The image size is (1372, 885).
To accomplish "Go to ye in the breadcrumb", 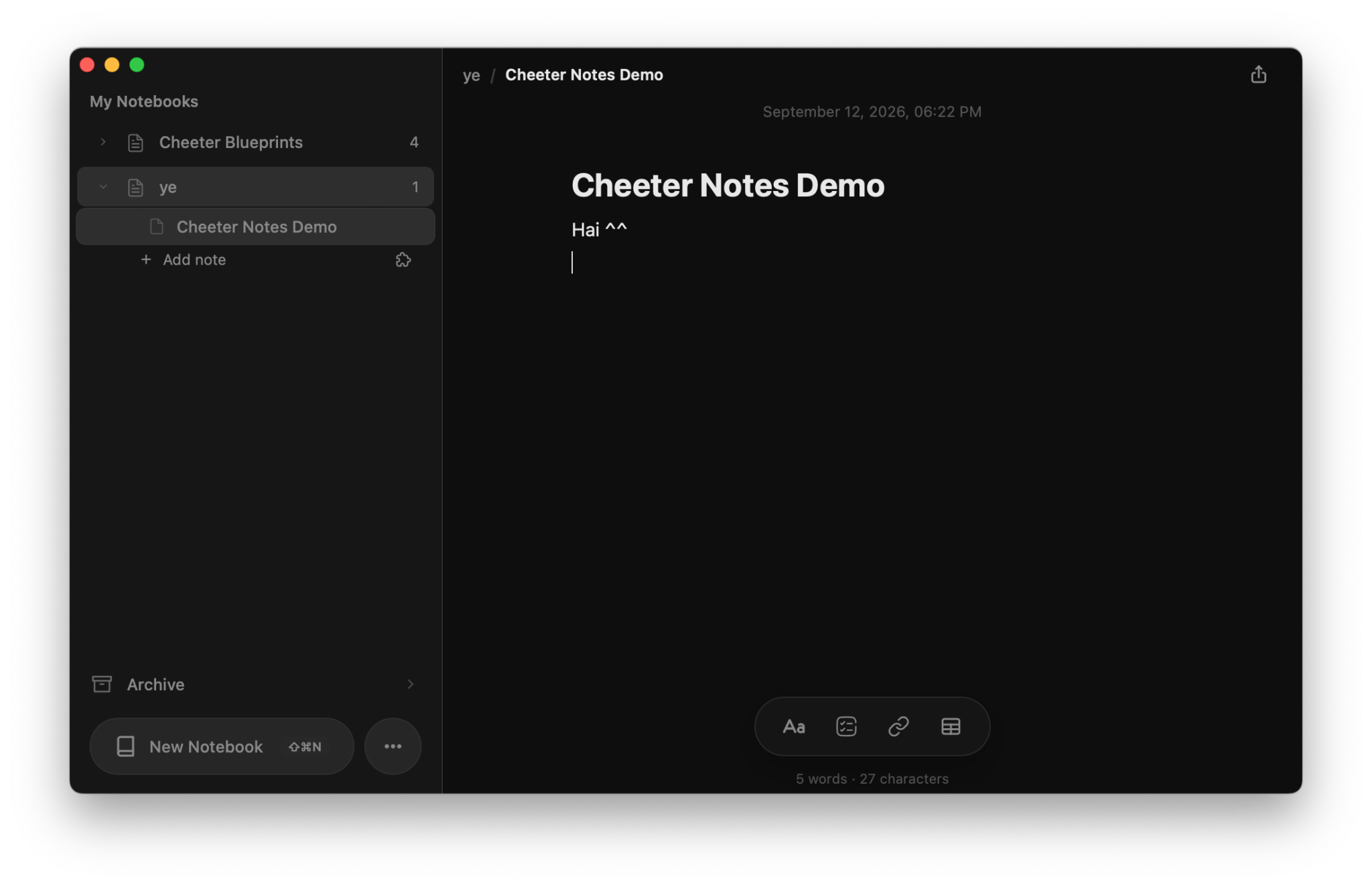I will coord(471,75).
